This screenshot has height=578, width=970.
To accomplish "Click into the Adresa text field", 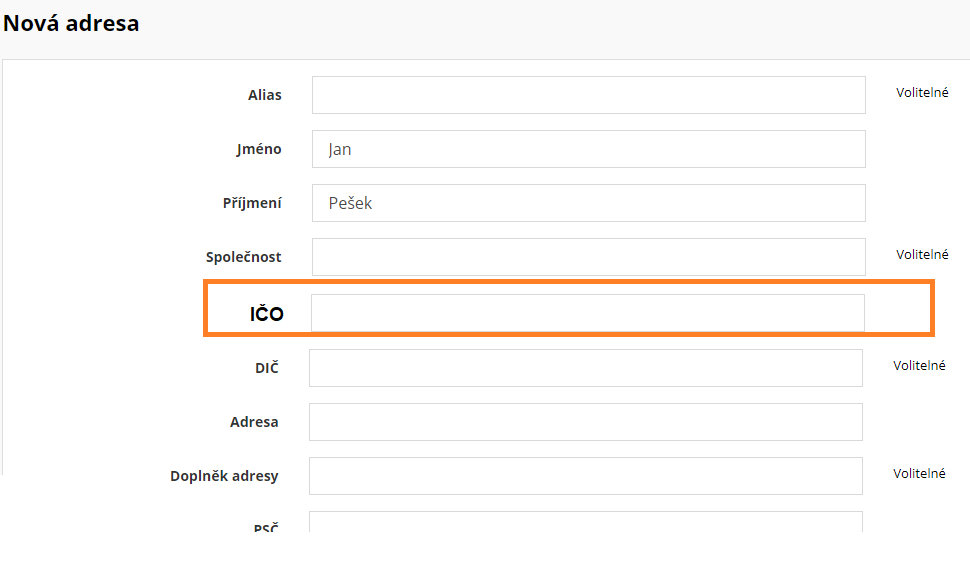I will tap(585, 422).
